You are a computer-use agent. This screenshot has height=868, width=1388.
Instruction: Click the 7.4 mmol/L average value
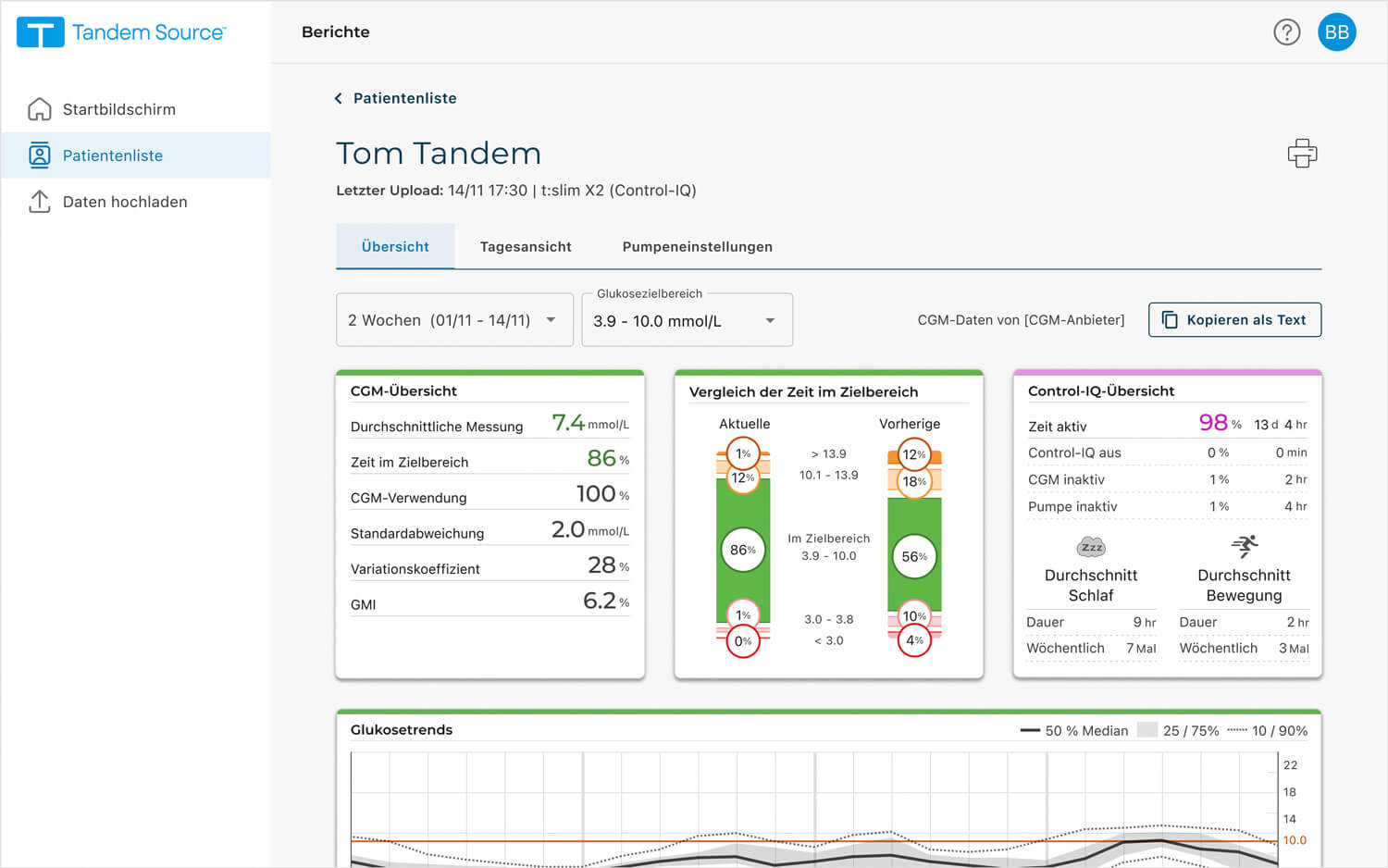coord(590,423)
